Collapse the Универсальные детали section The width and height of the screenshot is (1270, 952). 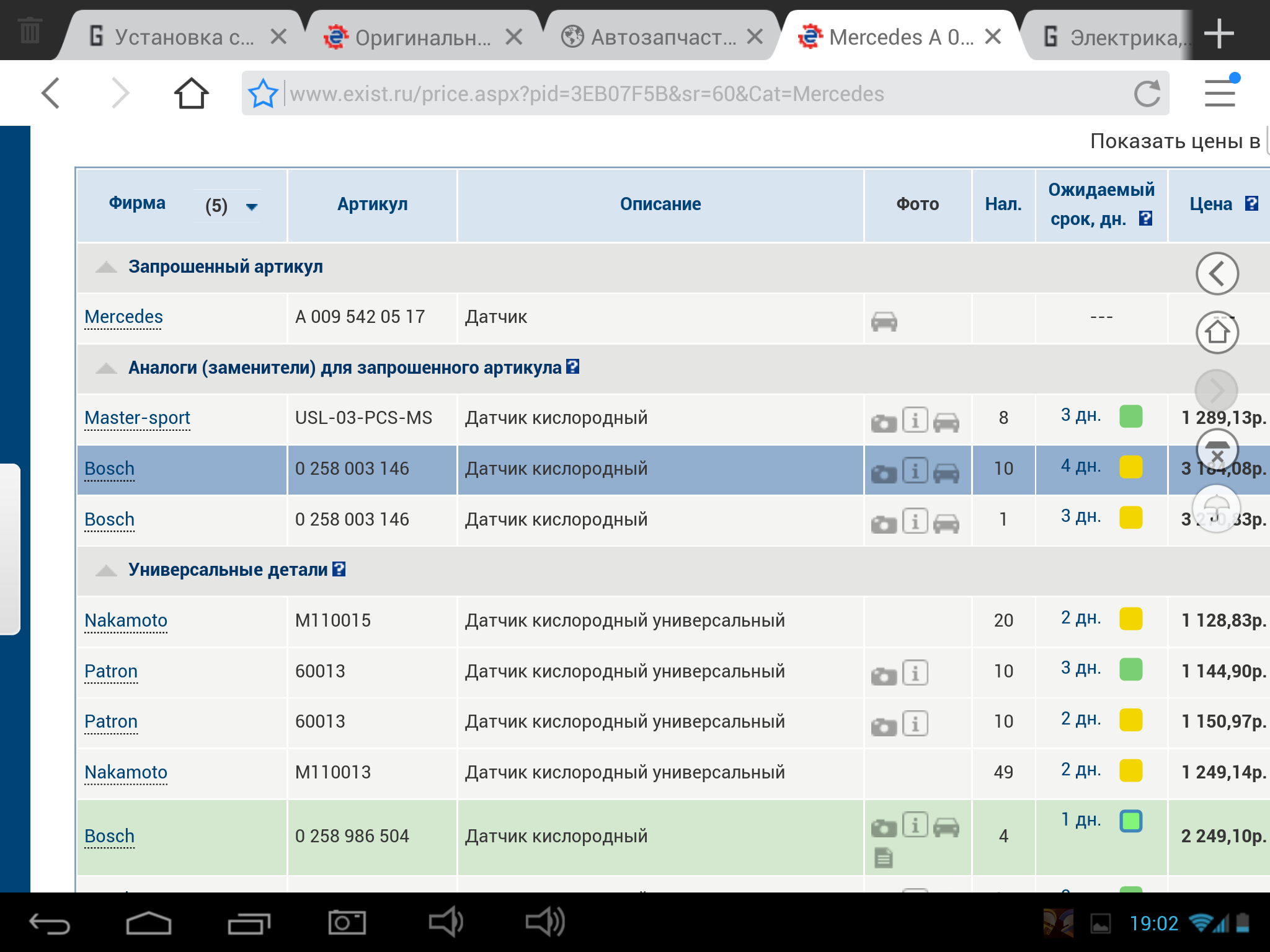[x=106, y=570]
